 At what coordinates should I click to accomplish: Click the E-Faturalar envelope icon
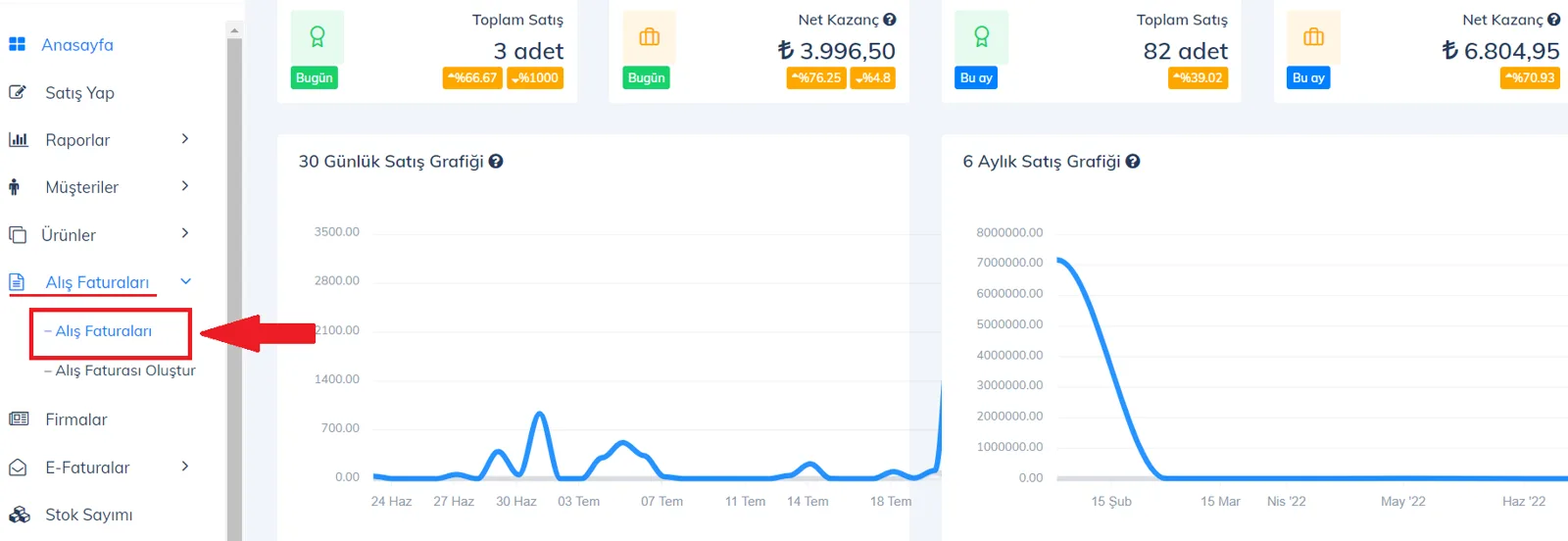[18, 467]
